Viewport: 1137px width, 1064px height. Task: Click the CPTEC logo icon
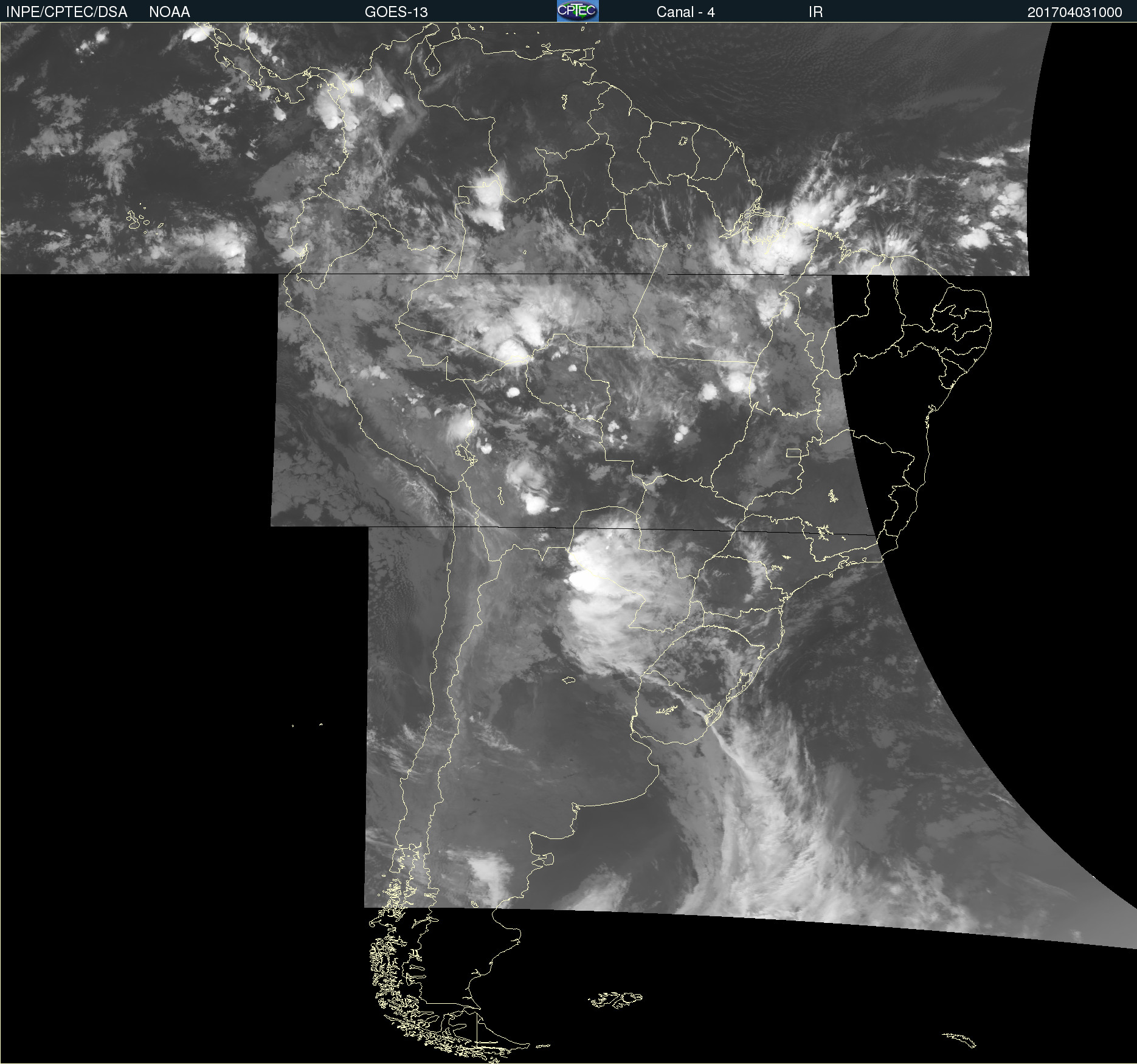coord(578,11)
